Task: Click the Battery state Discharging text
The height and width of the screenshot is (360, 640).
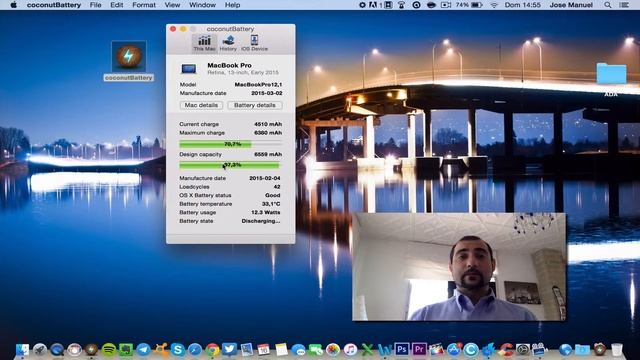Action: pyautogui.click(x=261, y=221)
